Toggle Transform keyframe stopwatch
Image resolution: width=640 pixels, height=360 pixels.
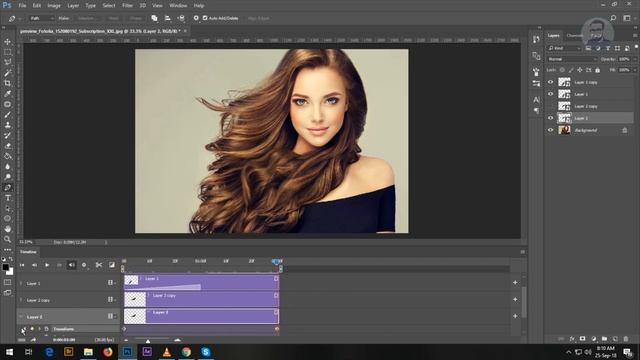(x=46, y=329)
